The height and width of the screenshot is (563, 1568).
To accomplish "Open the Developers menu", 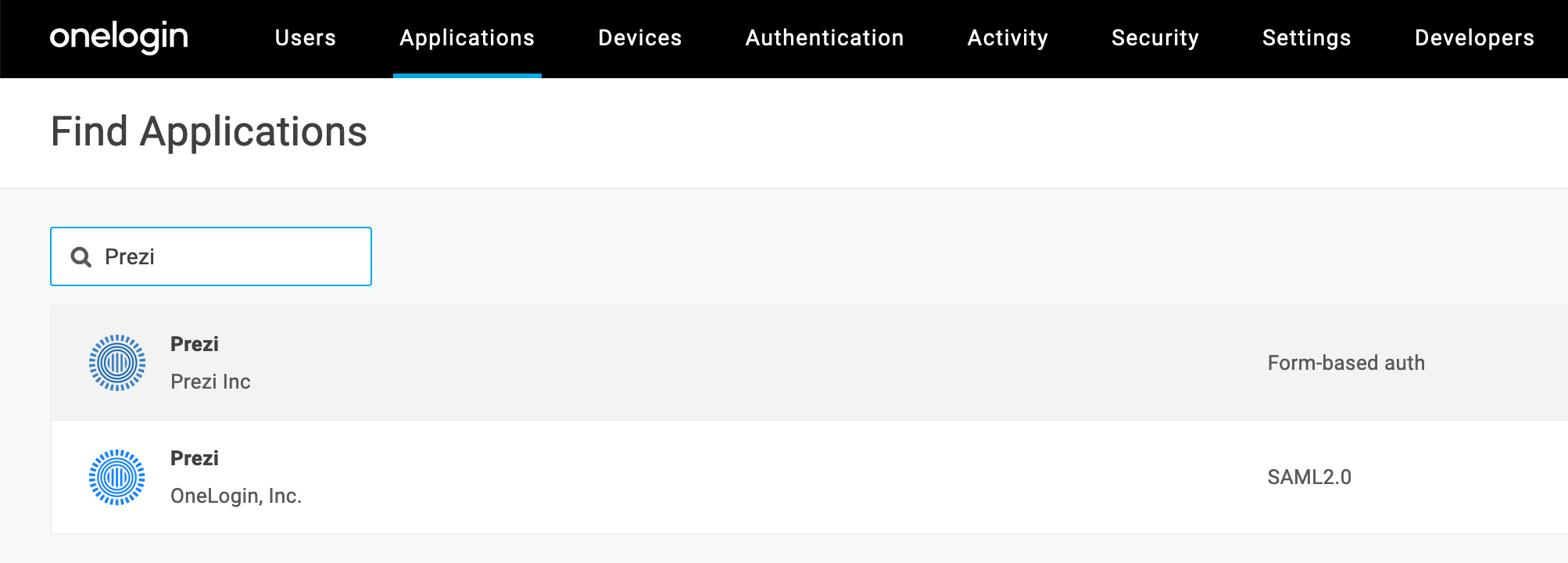I will (x=1473, y=38).
